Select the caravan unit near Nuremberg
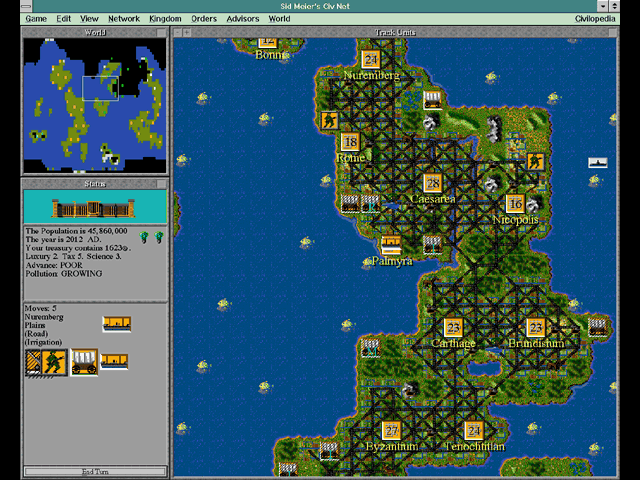The image size is (640, 480). pos(433,101)
